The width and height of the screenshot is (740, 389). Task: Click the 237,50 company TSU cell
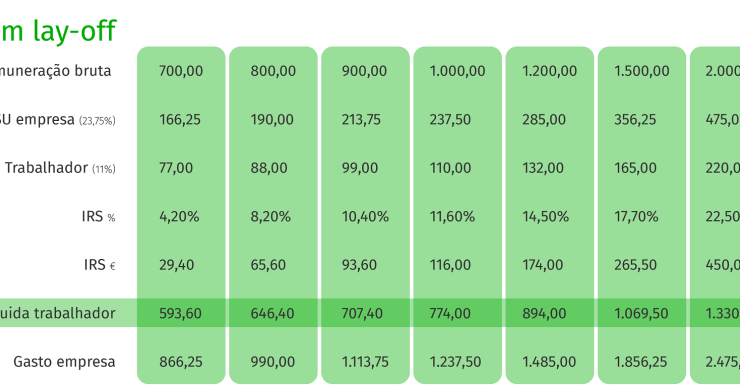coord(450,119)
